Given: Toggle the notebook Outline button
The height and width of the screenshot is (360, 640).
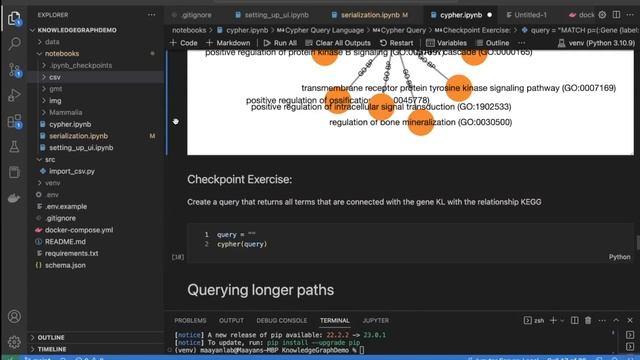Looking at the screenshot, I should tap(492, 43).
